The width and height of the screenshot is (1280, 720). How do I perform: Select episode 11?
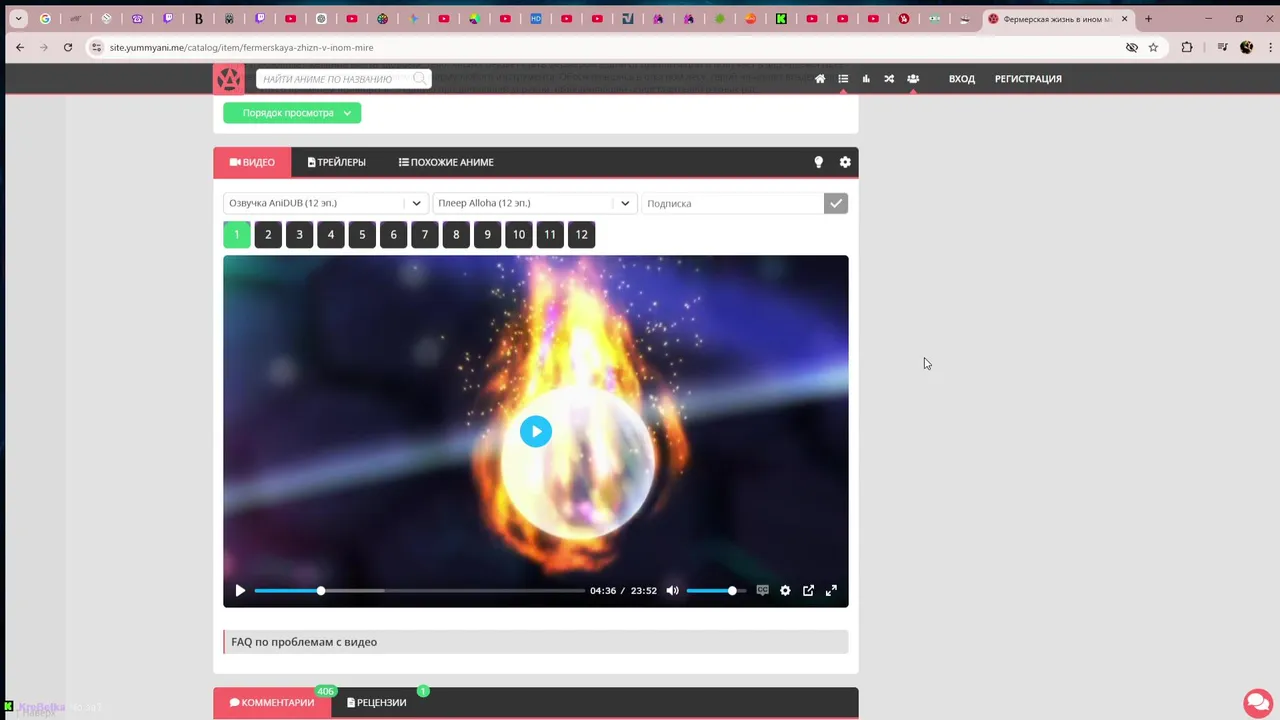coord(550,235)
